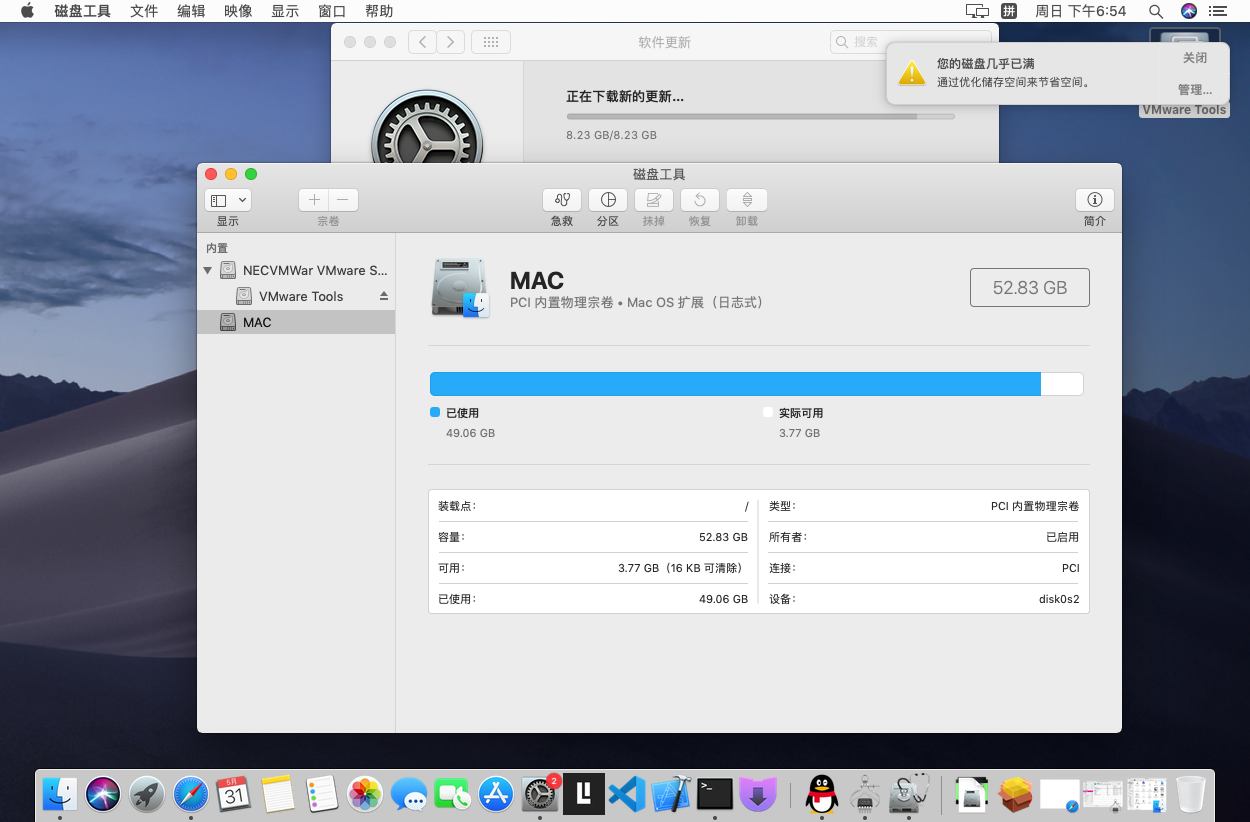
Task: Click the Erase (抹掉) toolbar icon
Action: coord(653,200)
